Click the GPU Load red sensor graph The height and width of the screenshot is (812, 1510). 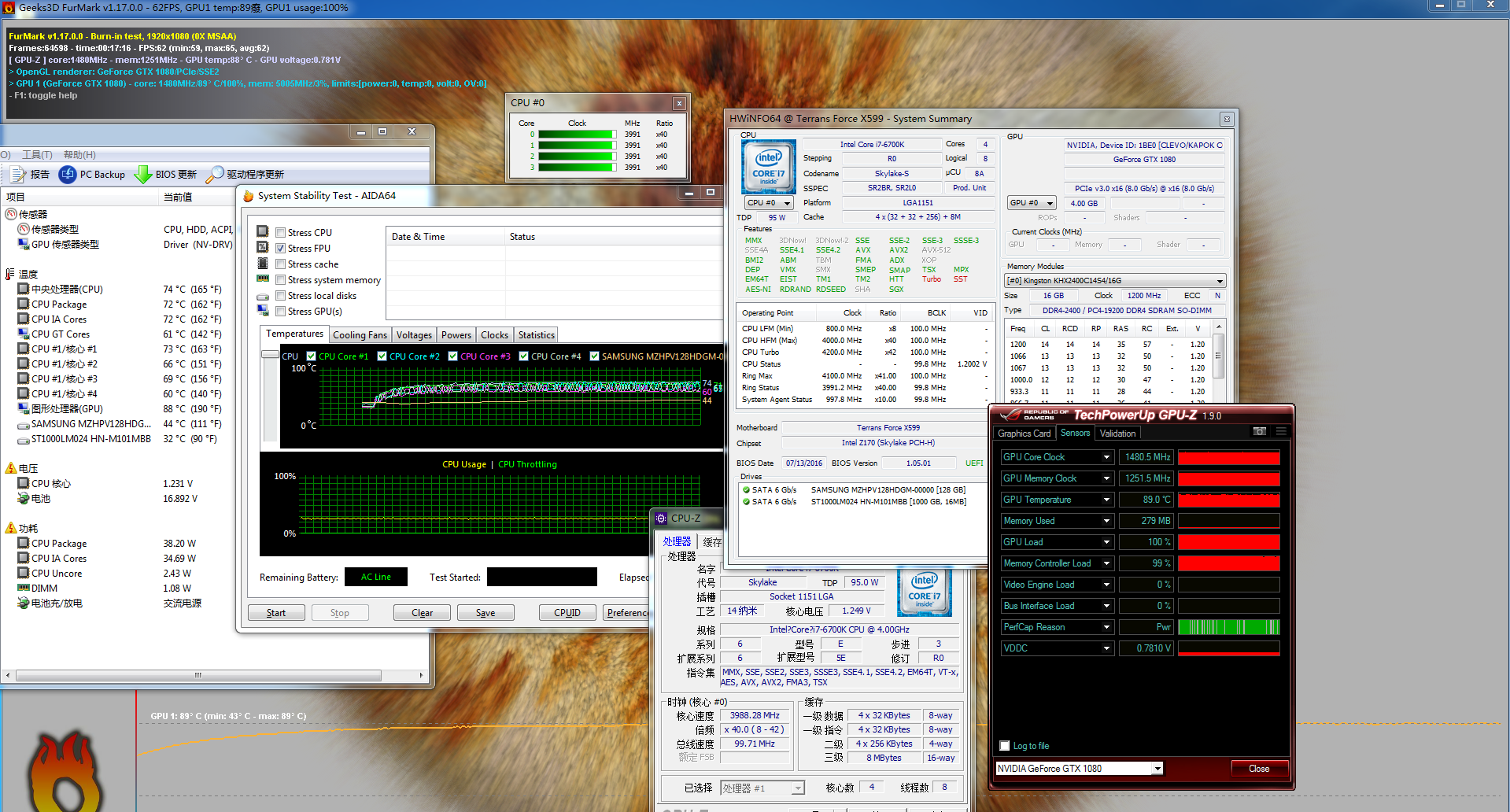(x=1228, y=542)
